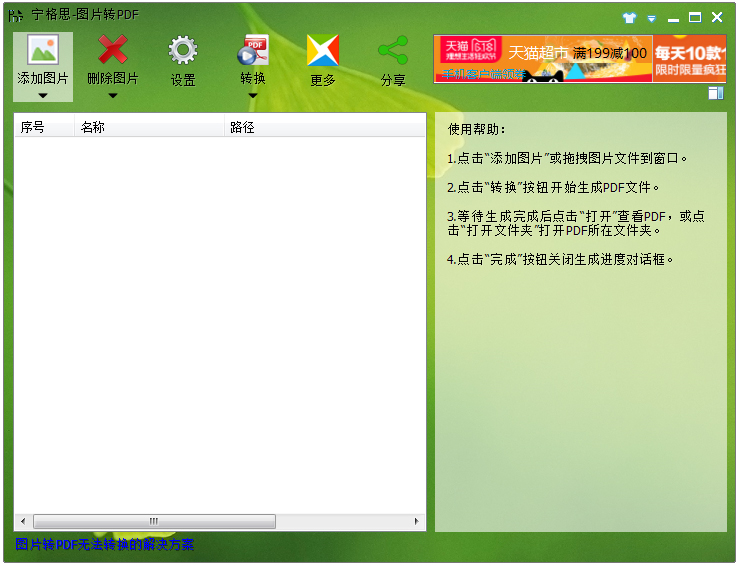Click the scrollbar right arrow
This screenshot has width=738, height=566.
tap(417, 521)
